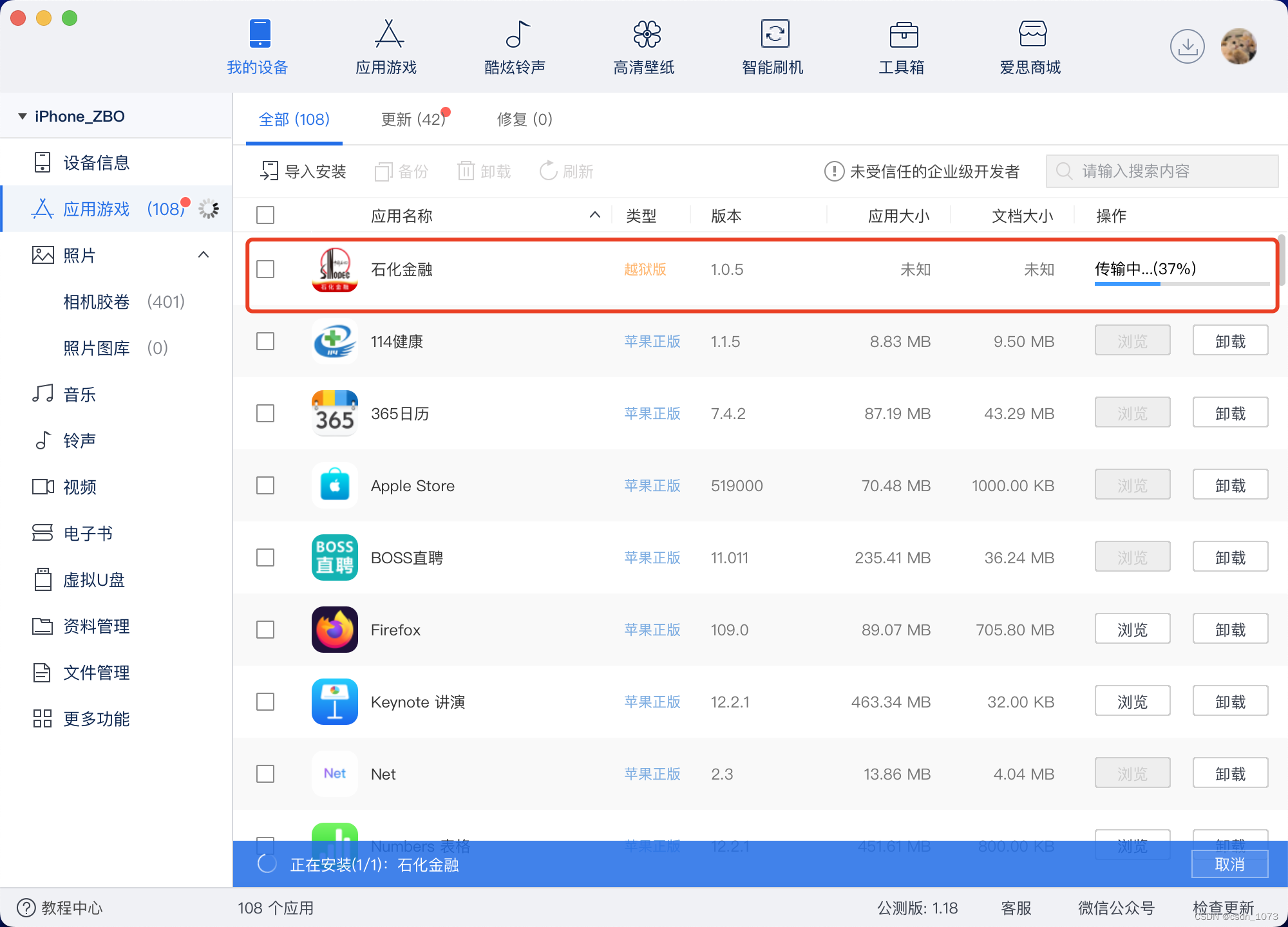Click the 越狱版 label for 石化金融
The width and height of the screenshot is (1288, 927).
click(x=645, y=269)
